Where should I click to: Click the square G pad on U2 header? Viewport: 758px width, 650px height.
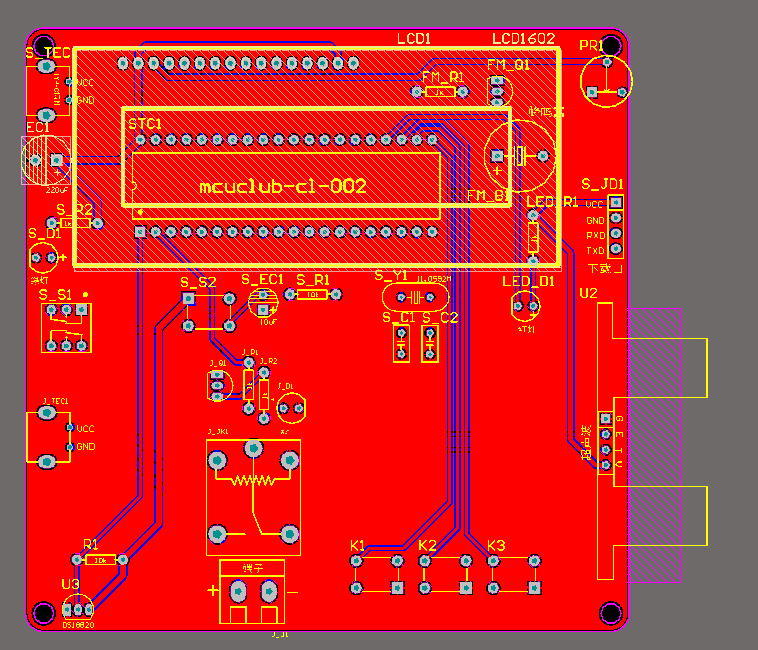point(606,419)
